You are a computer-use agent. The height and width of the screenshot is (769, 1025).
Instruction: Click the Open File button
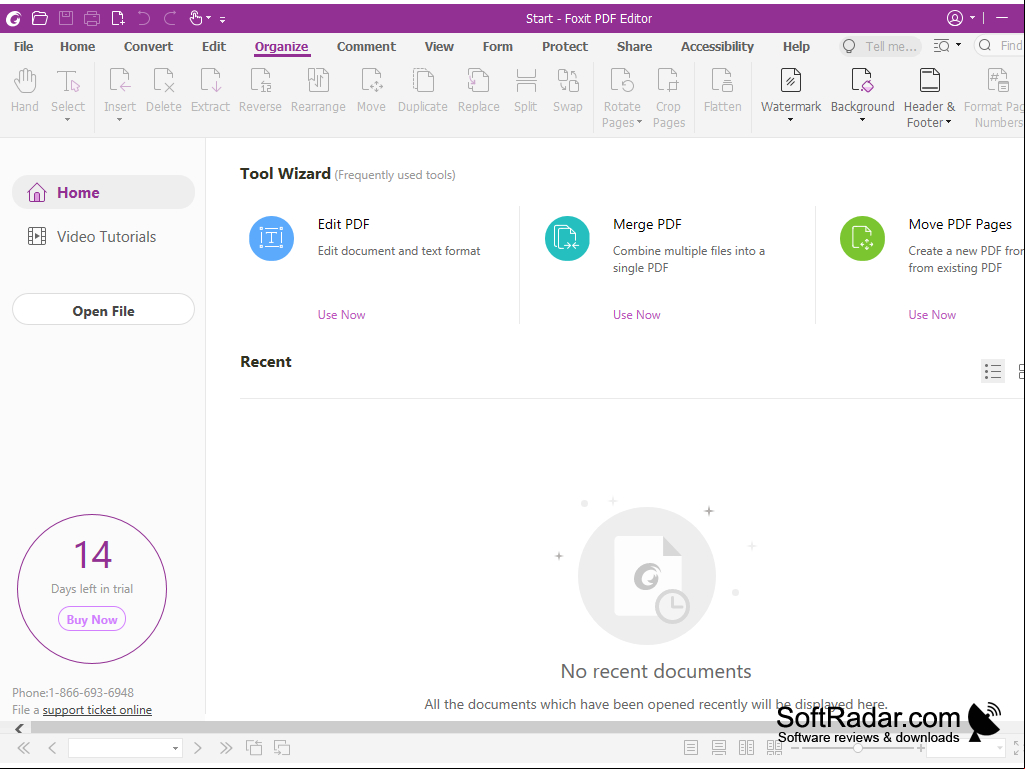(x=103, y=311)
